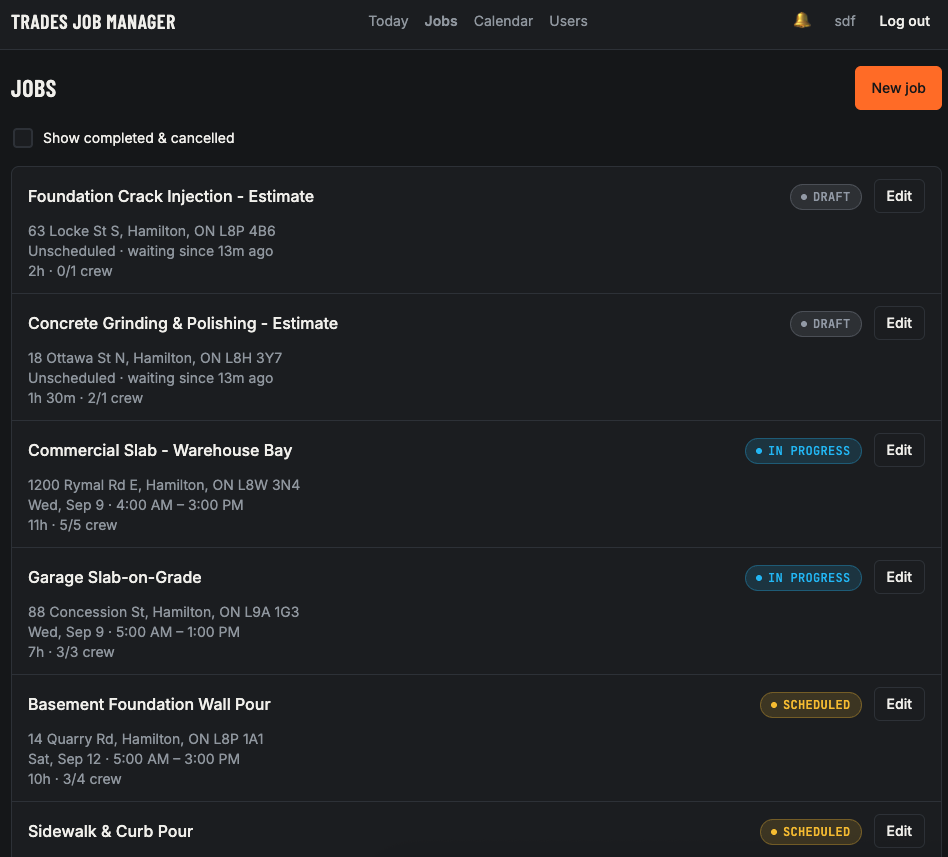Open the sdf user profile

(x=845, y=21)
